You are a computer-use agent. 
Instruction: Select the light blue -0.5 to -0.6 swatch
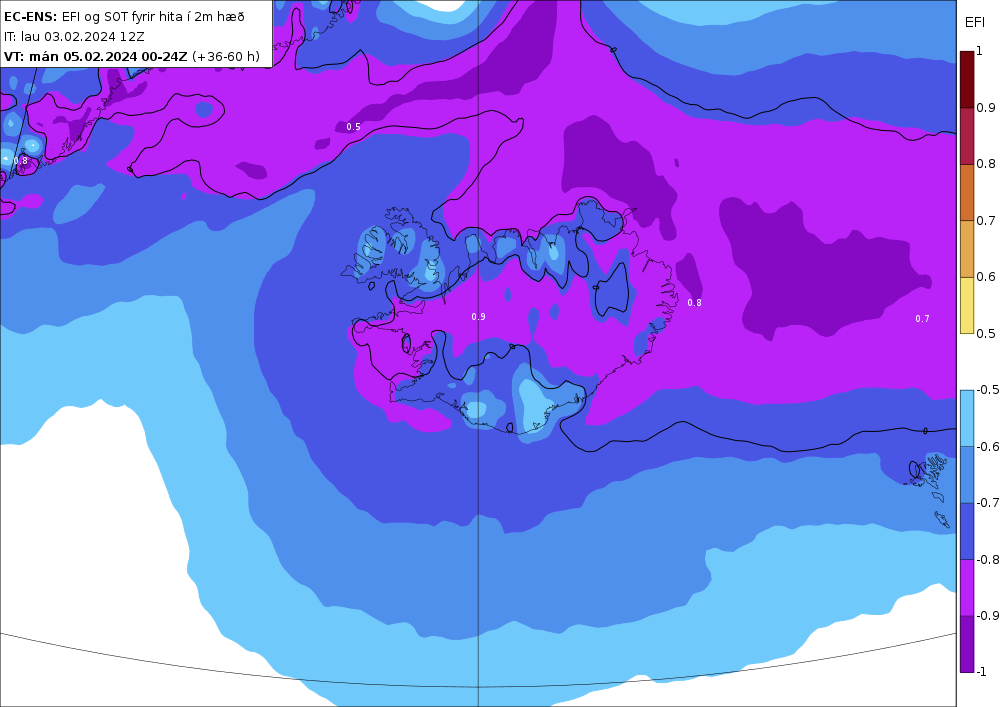point(967,418)
